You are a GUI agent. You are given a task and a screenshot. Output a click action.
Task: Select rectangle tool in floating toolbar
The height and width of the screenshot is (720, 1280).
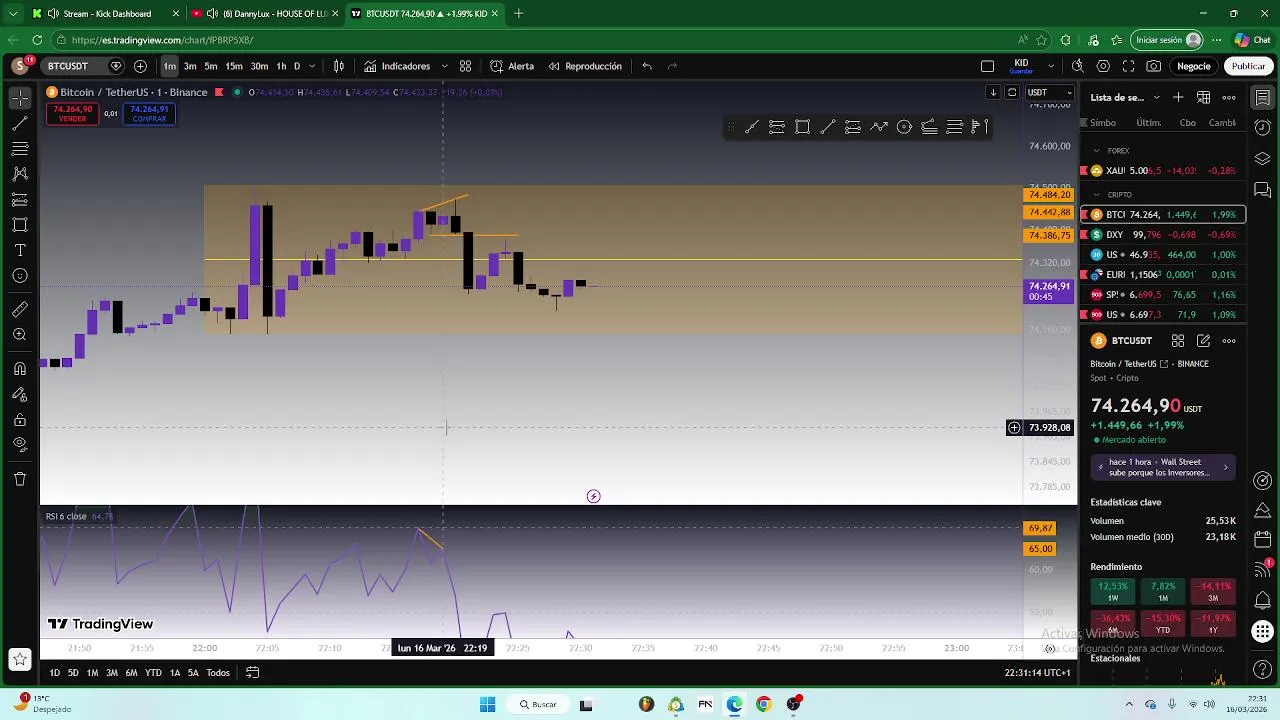pos(802,127)
